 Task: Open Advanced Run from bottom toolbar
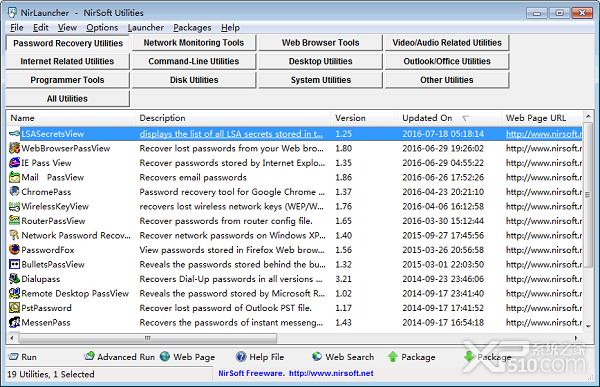120,357
